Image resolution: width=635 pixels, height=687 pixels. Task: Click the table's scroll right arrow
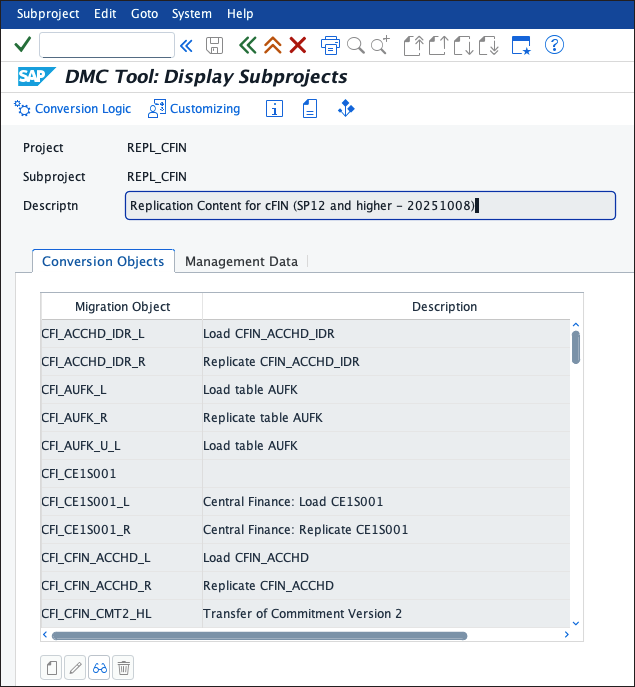[567, 634]
